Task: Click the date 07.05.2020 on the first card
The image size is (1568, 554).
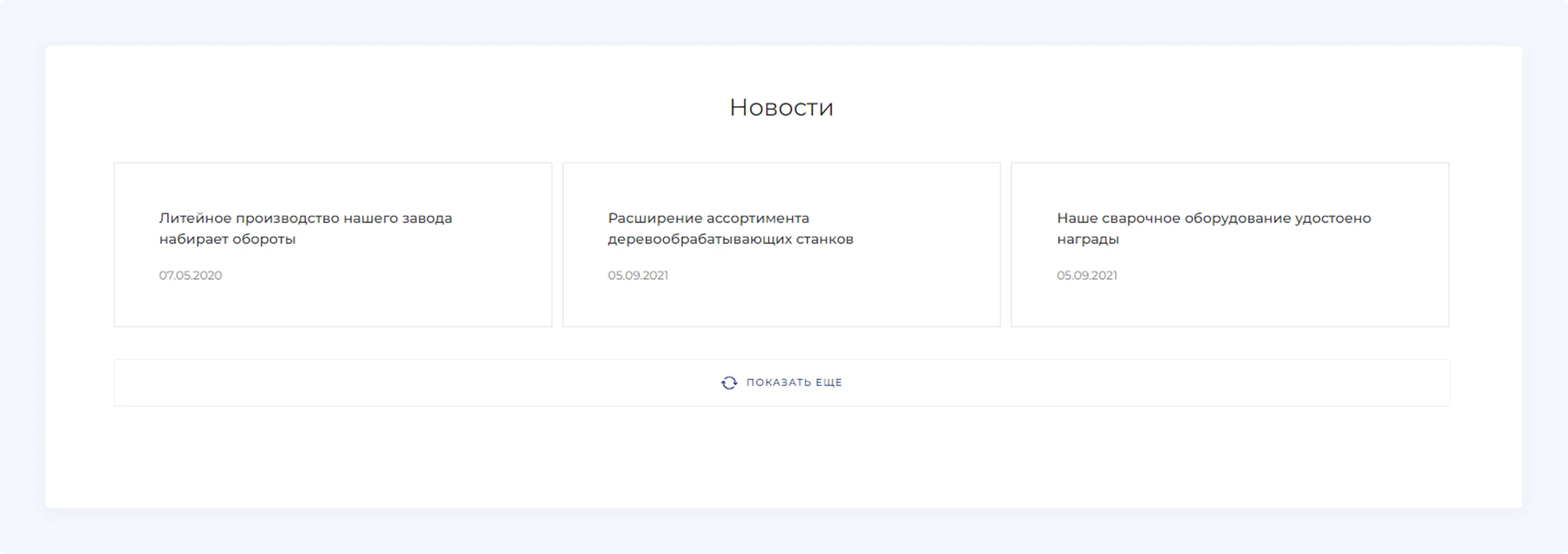Action: coord(190,275)
